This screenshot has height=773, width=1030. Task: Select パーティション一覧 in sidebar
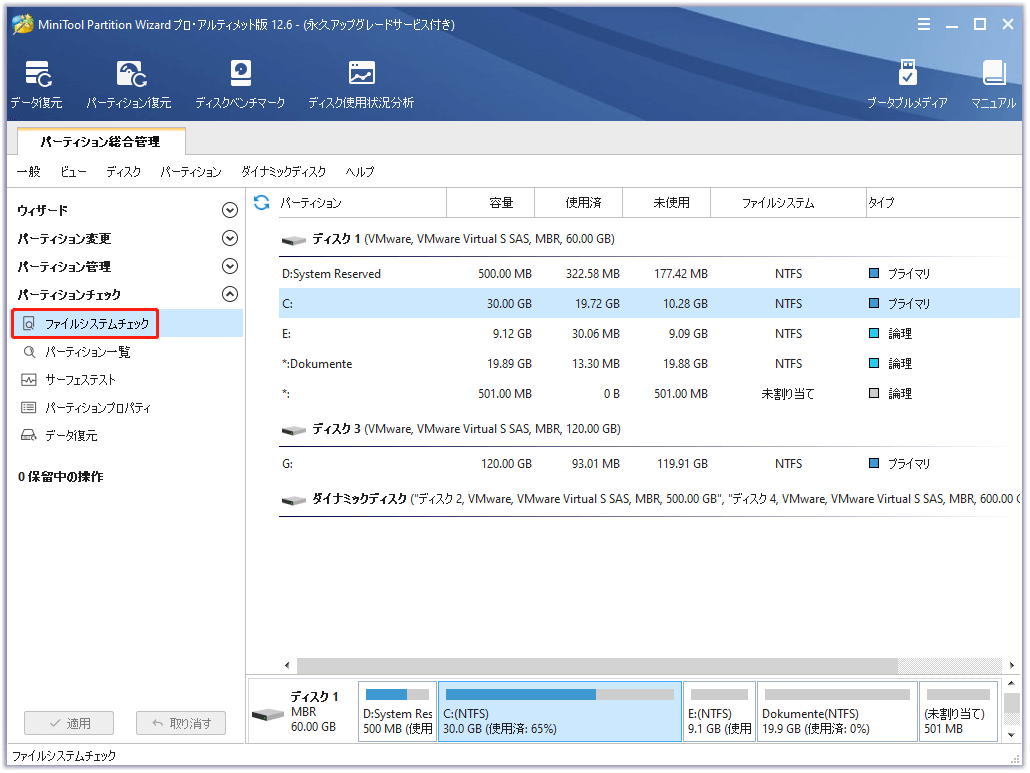[87, 352]
